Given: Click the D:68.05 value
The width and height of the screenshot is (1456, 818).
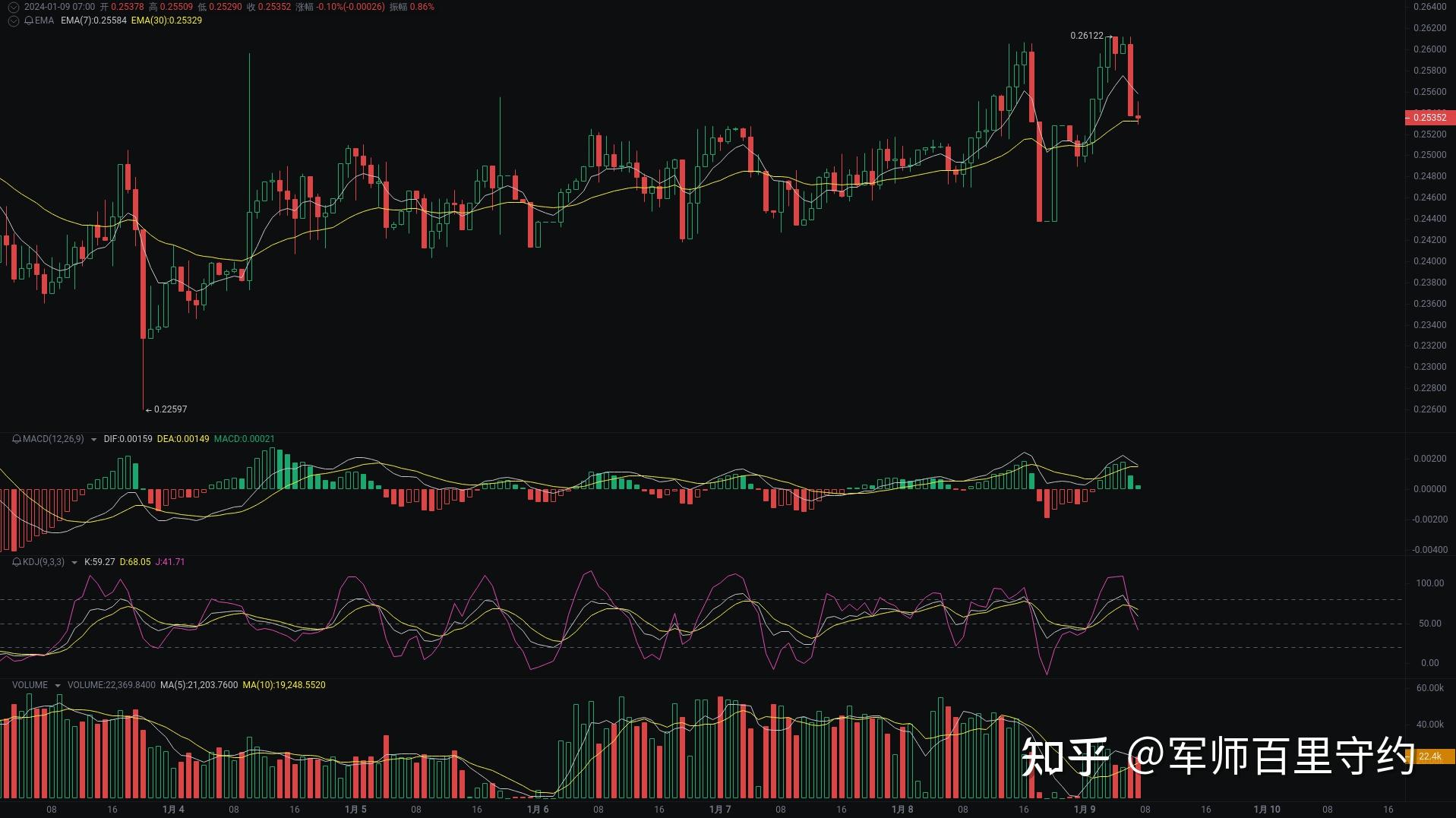Looking at the screenshot, I should (x=135, y=562).
